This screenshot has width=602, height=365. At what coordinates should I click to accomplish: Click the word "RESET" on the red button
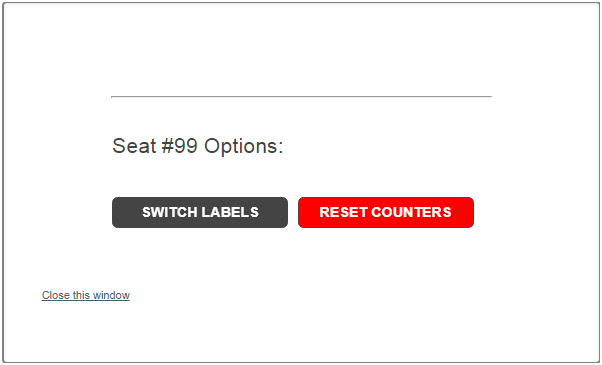[343, 212]
